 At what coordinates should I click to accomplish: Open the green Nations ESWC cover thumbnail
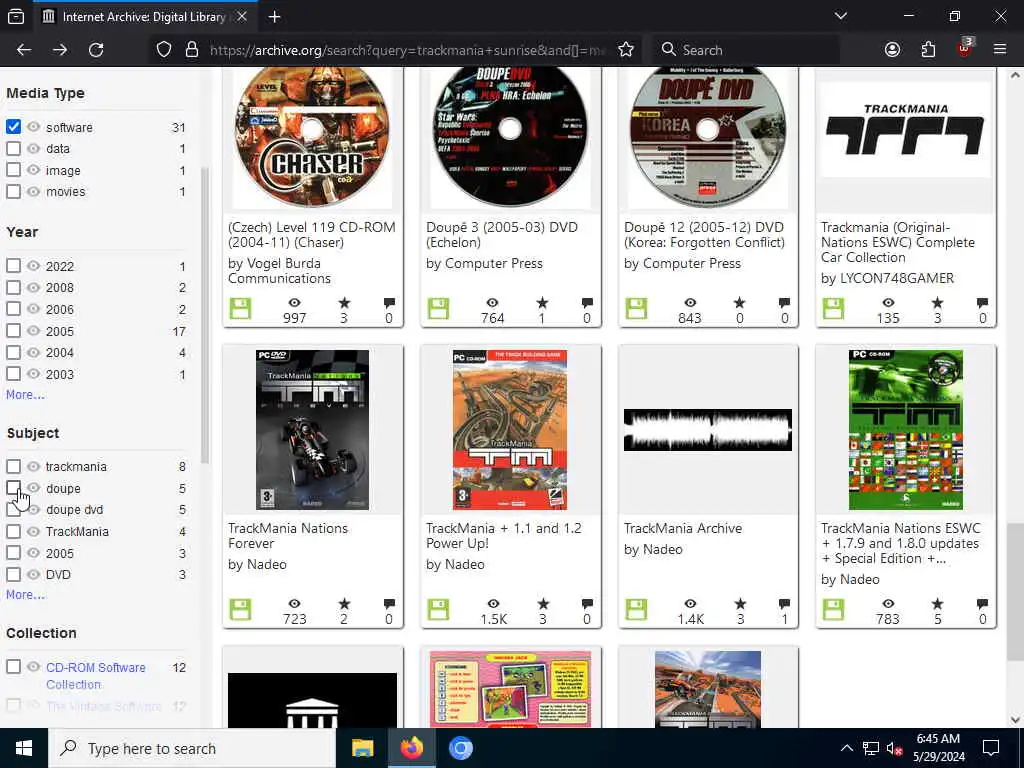(x=906, y=430)
